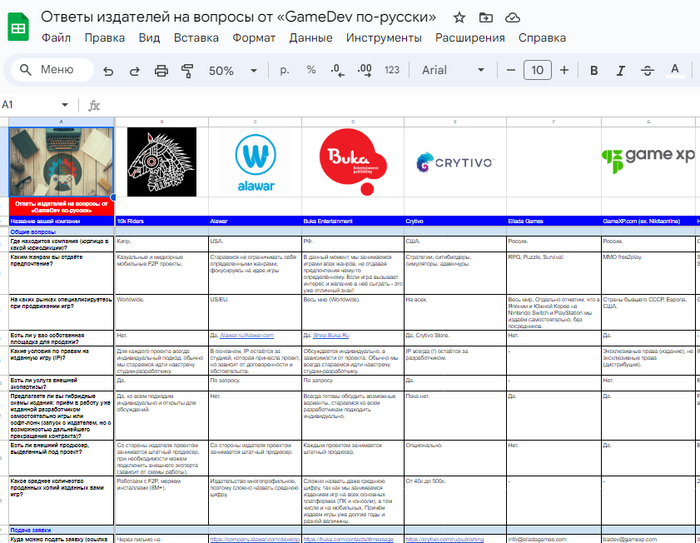Click the Google Sheets home icon

coord(18,27)
